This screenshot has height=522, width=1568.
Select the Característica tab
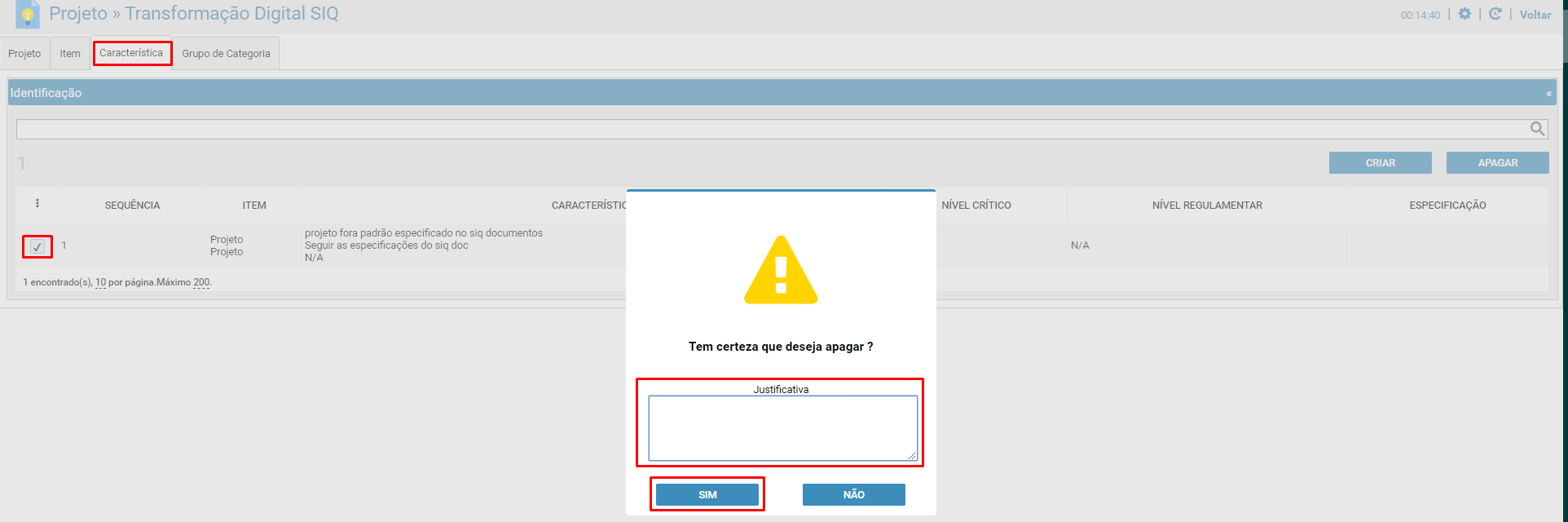pos(131,53)
